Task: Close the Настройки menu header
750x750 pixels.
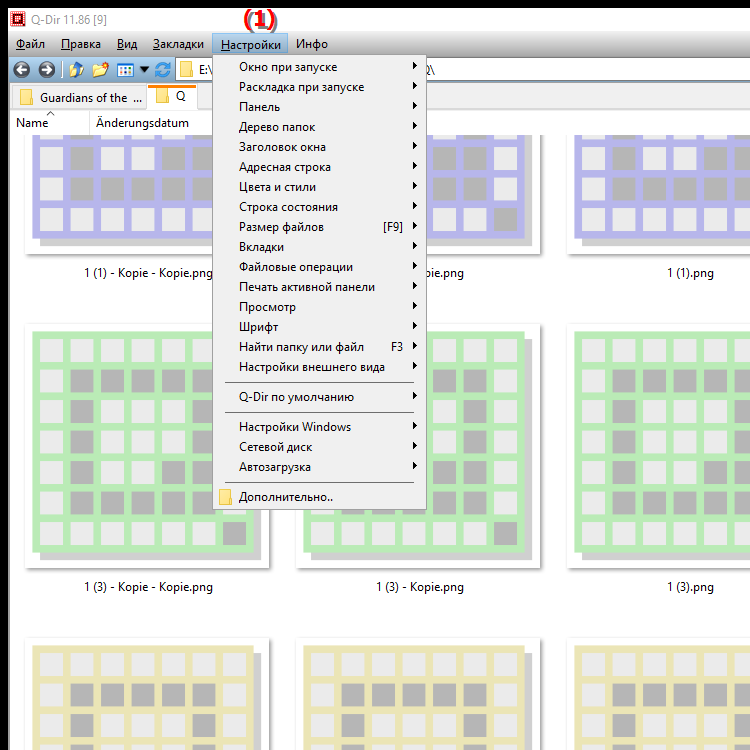Action: click(250, 44)
